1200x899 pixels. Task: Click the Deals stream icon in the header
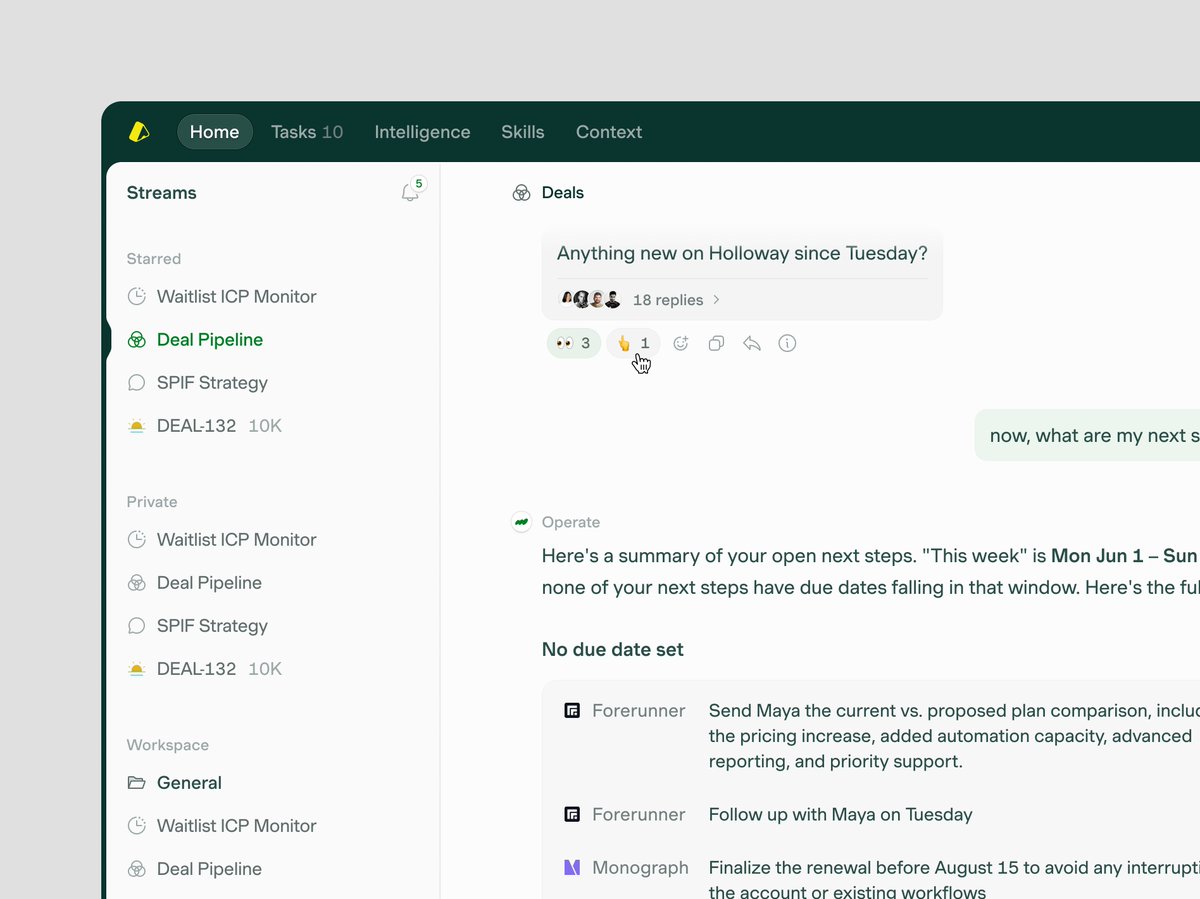coord(521,193)
